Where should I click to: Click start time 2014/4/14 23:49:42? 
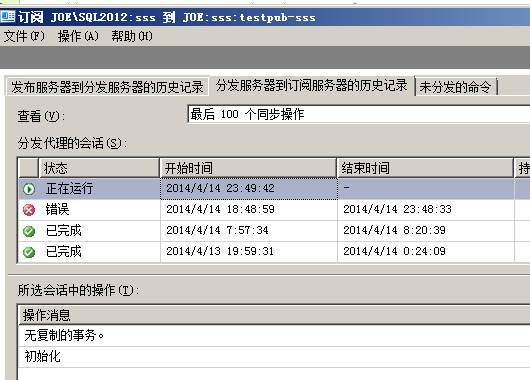tap(220, 188)
